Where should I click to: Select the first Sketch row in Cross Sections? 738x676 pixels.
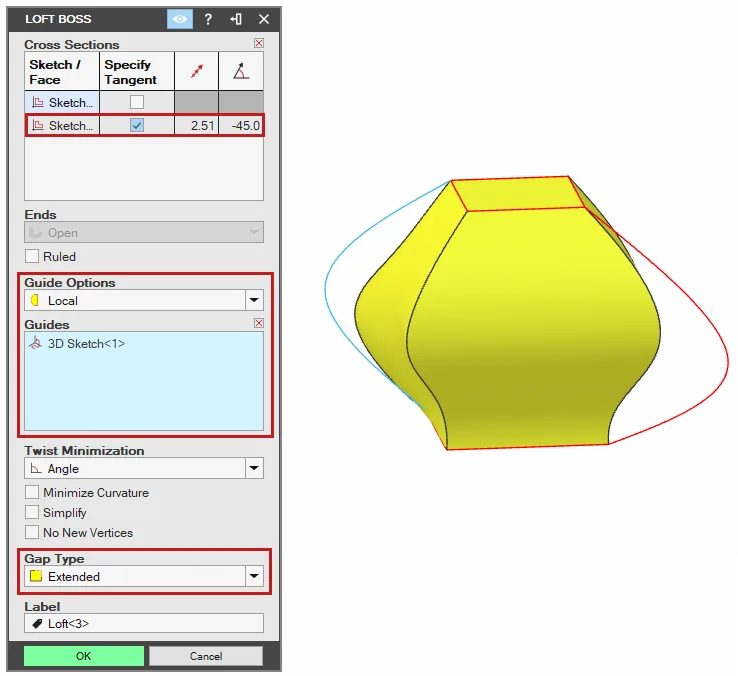pos(62,103)
